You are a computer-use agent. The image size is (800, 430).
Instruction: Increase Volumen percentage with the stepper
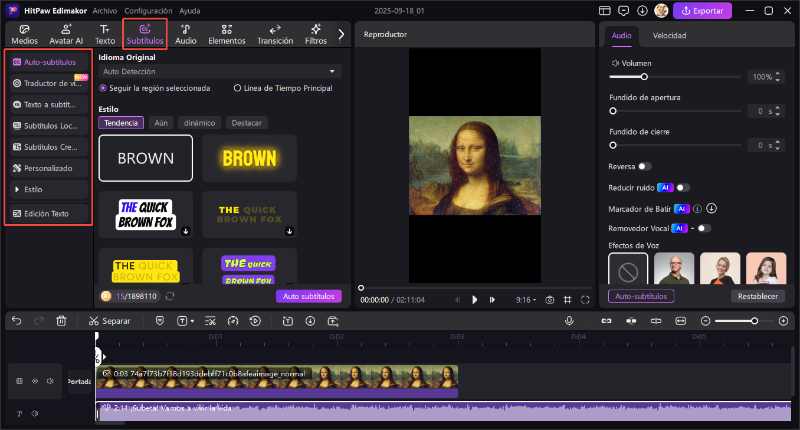778,74
